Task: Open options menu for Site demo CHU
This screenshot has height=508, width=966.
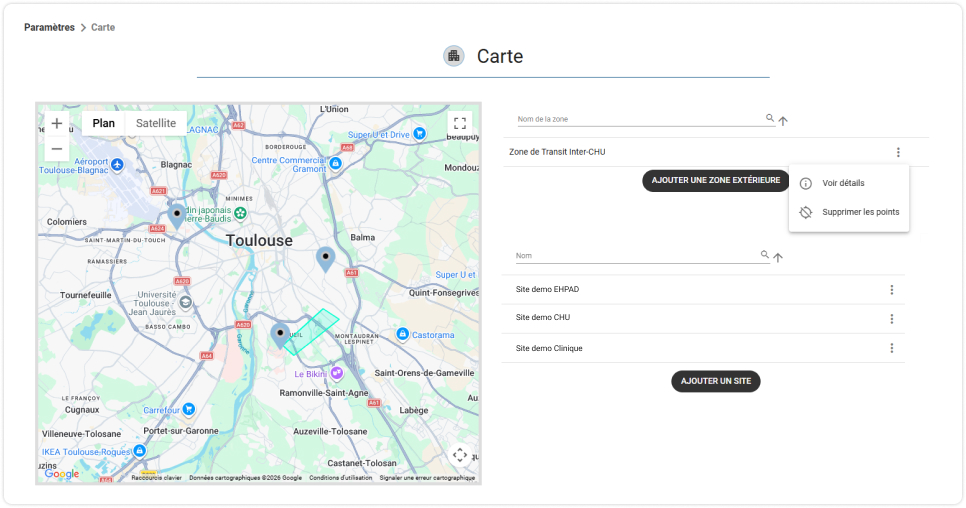Action: (x=891, y=318)
